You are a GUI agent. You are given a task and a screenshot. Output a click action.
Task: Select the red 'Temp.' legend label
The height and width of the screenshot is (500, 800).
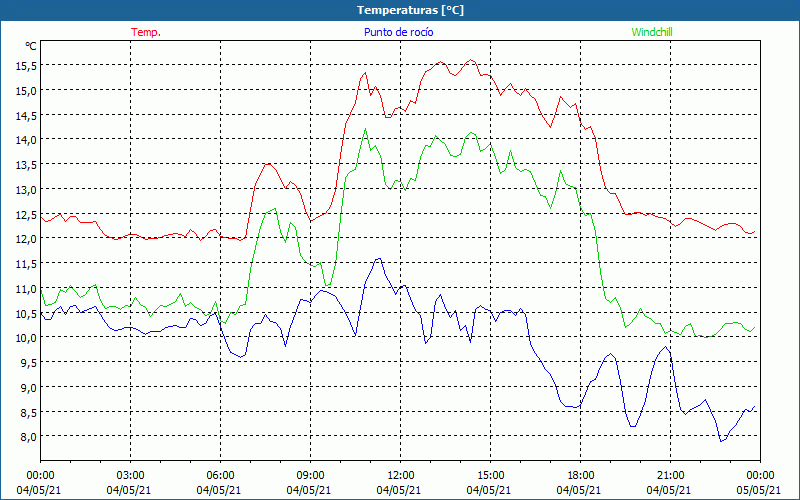(x=146, y=32)
